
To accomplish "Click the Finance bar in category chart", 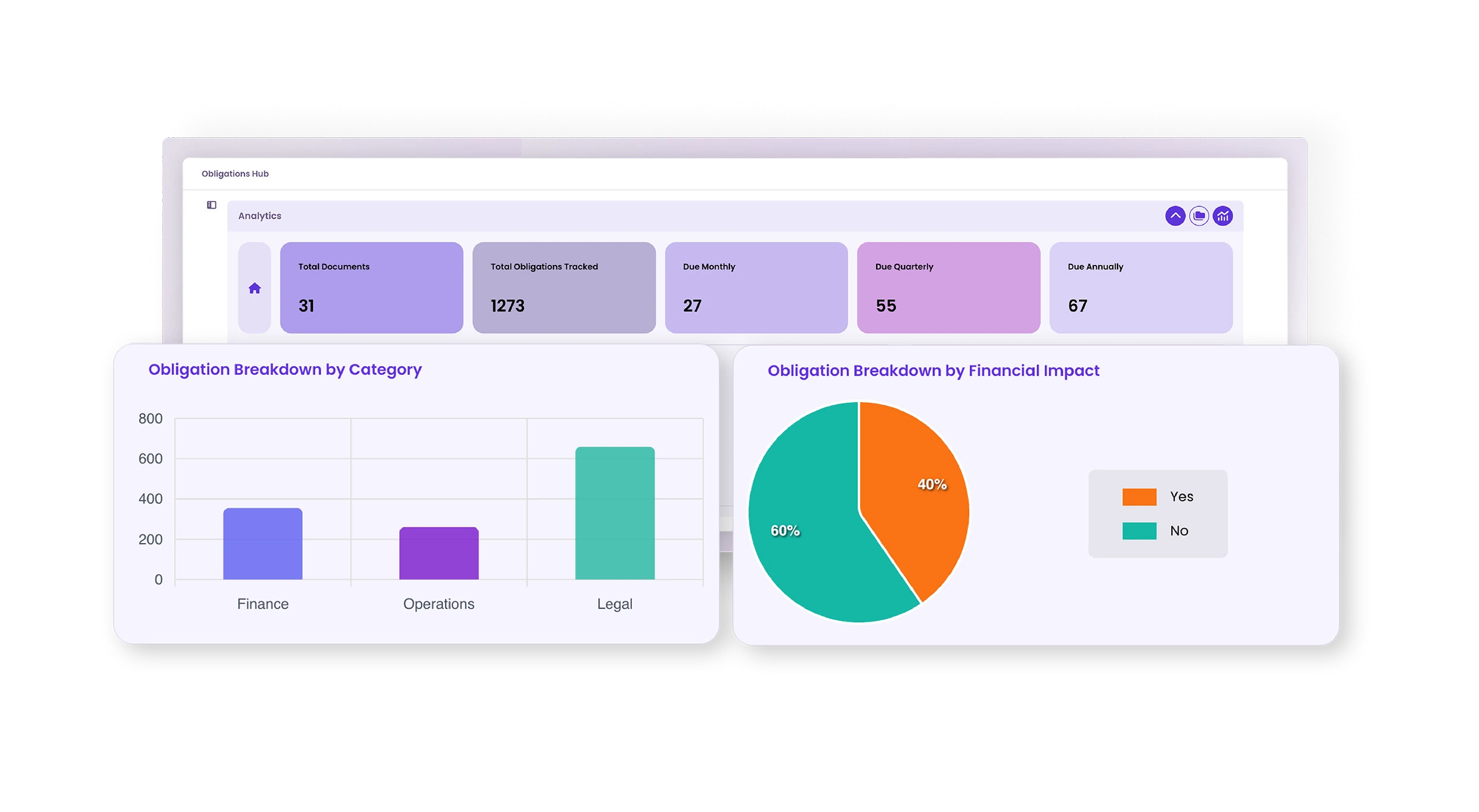I will (x=263, y=544).
